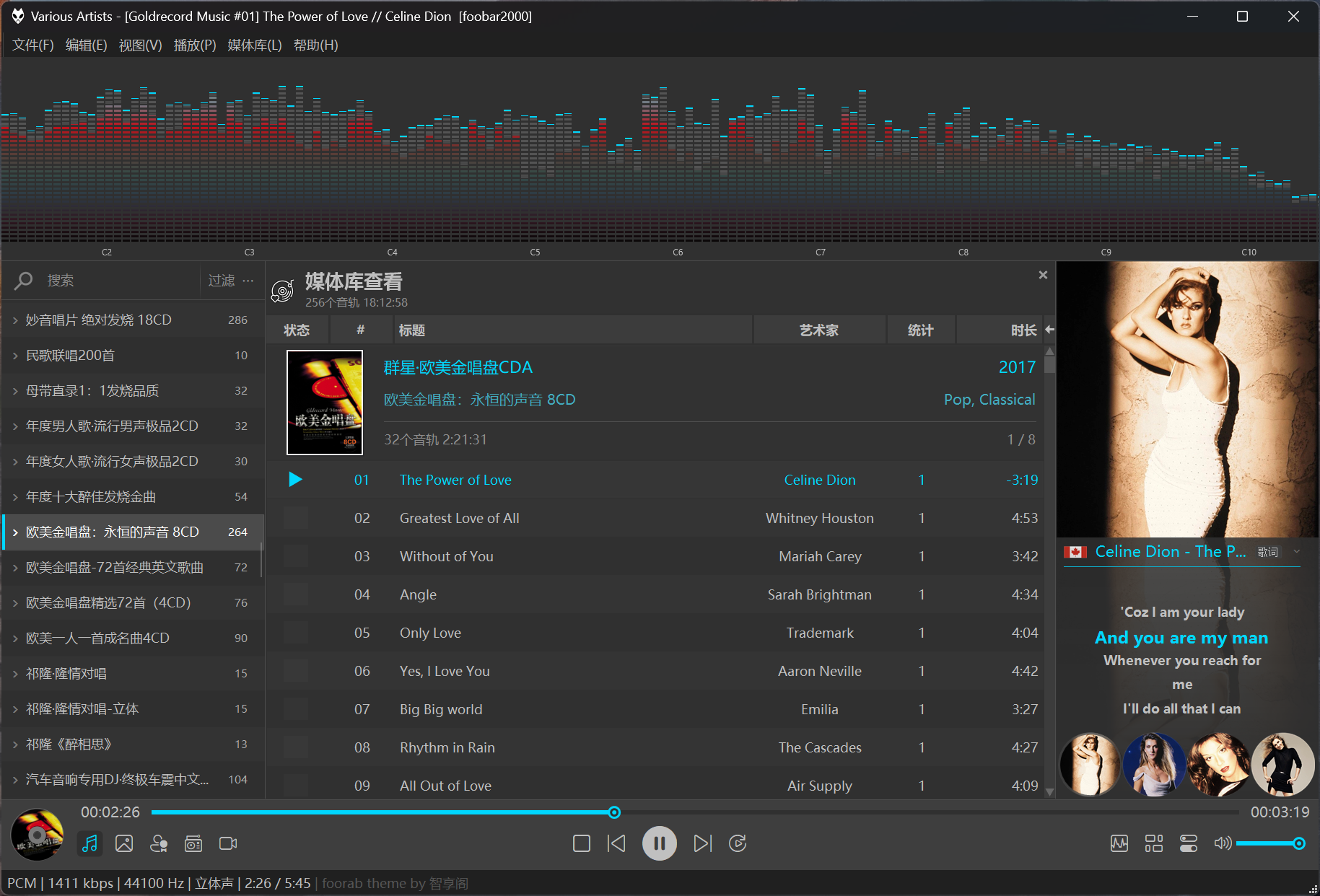Open the 媒体库(L) menu

pyautogui.click(x=255, y=45)
